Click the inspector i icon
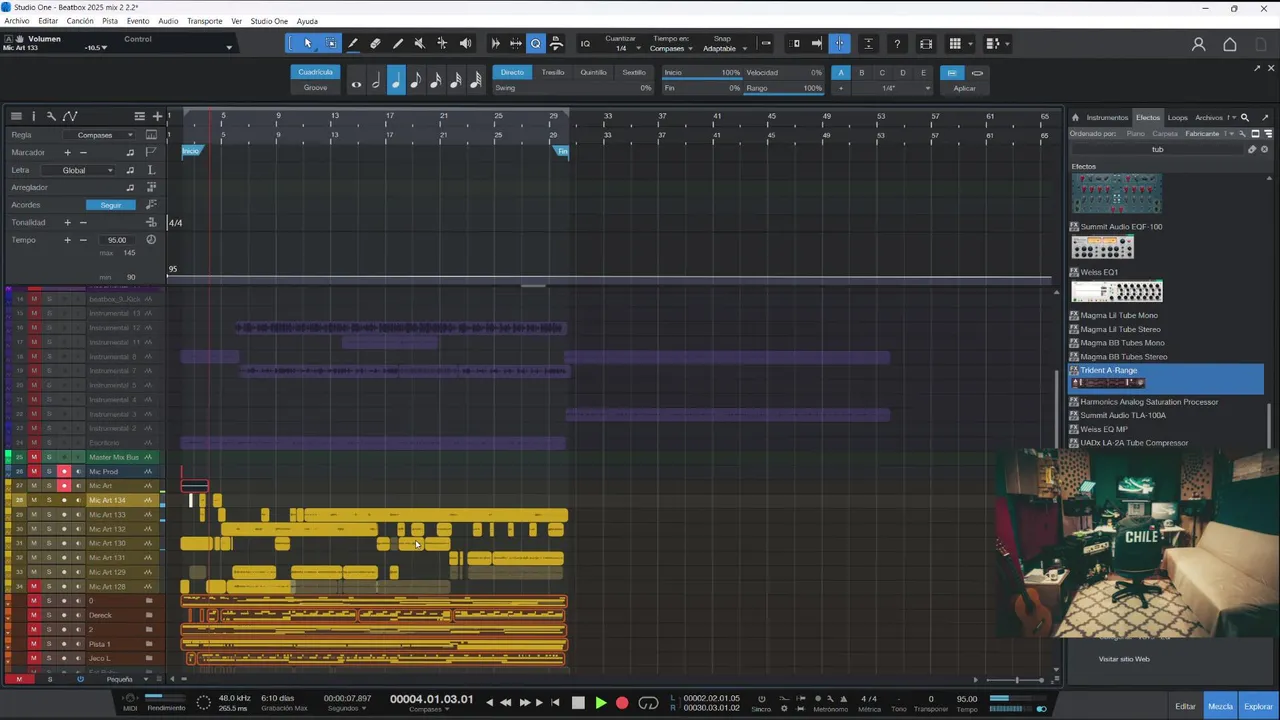This screenshot has width=1280, height=720. click(x=33, y=116)
